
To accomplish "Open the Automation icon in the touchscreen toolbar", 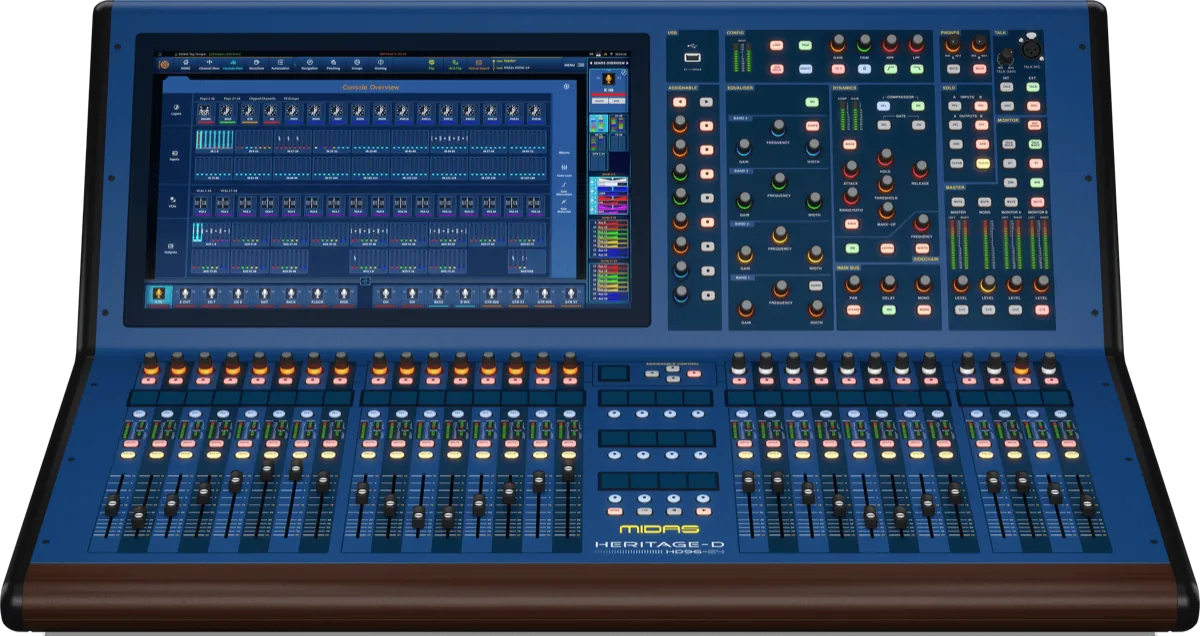I will pyautogui.click(x=280, y=62).
